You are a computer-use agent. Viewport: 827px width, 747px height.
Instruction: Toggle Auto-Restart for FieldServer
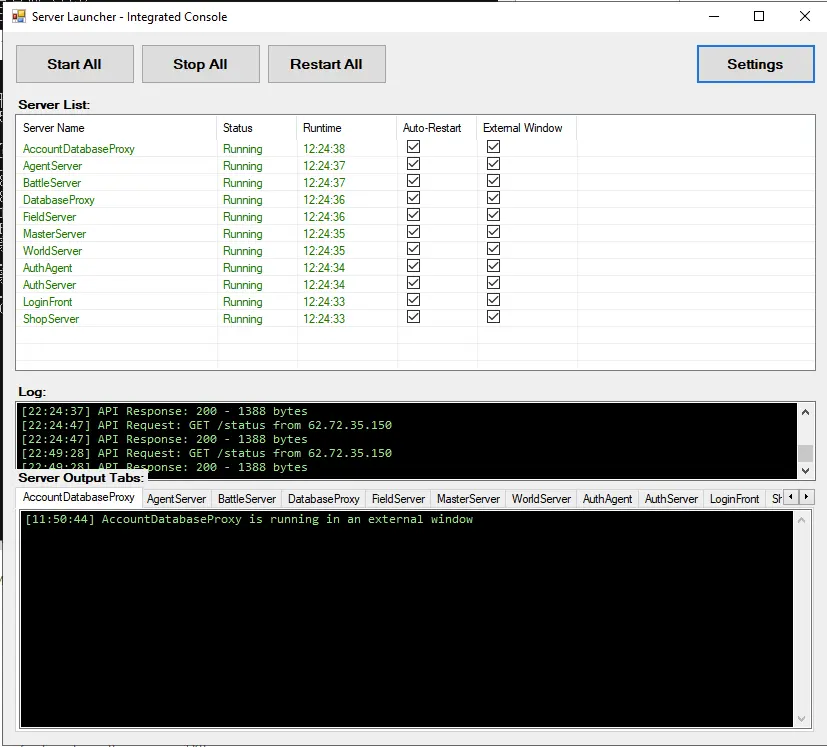[414, 215]
